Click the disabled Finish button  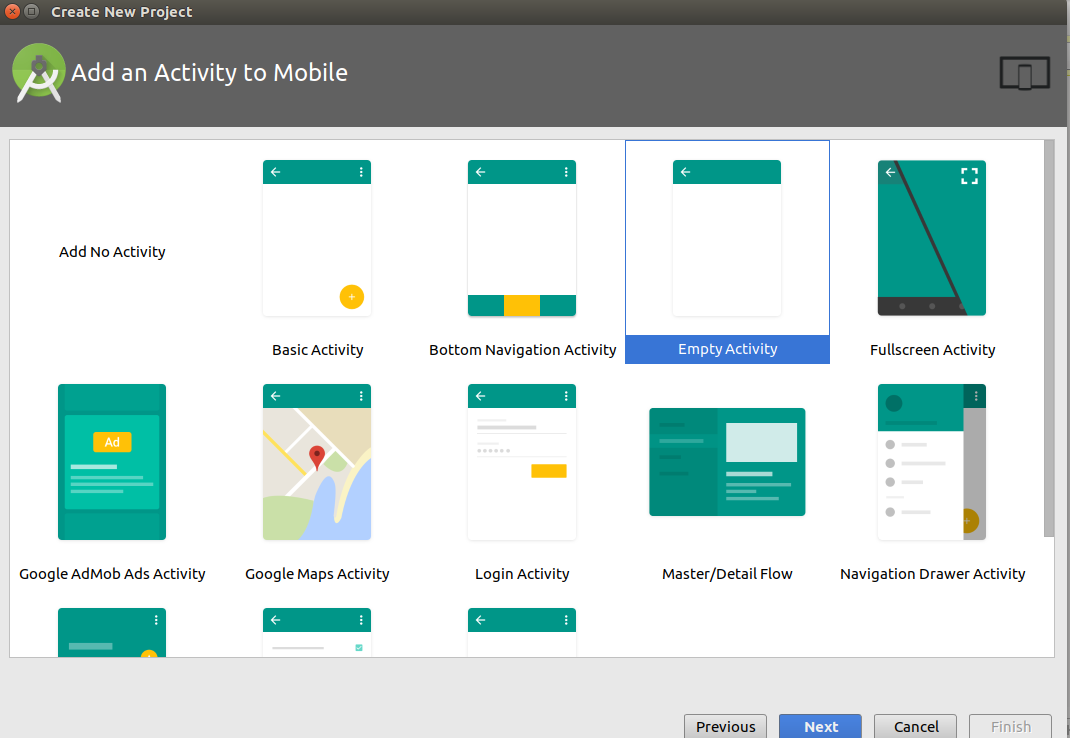(x=1010, y=726)
